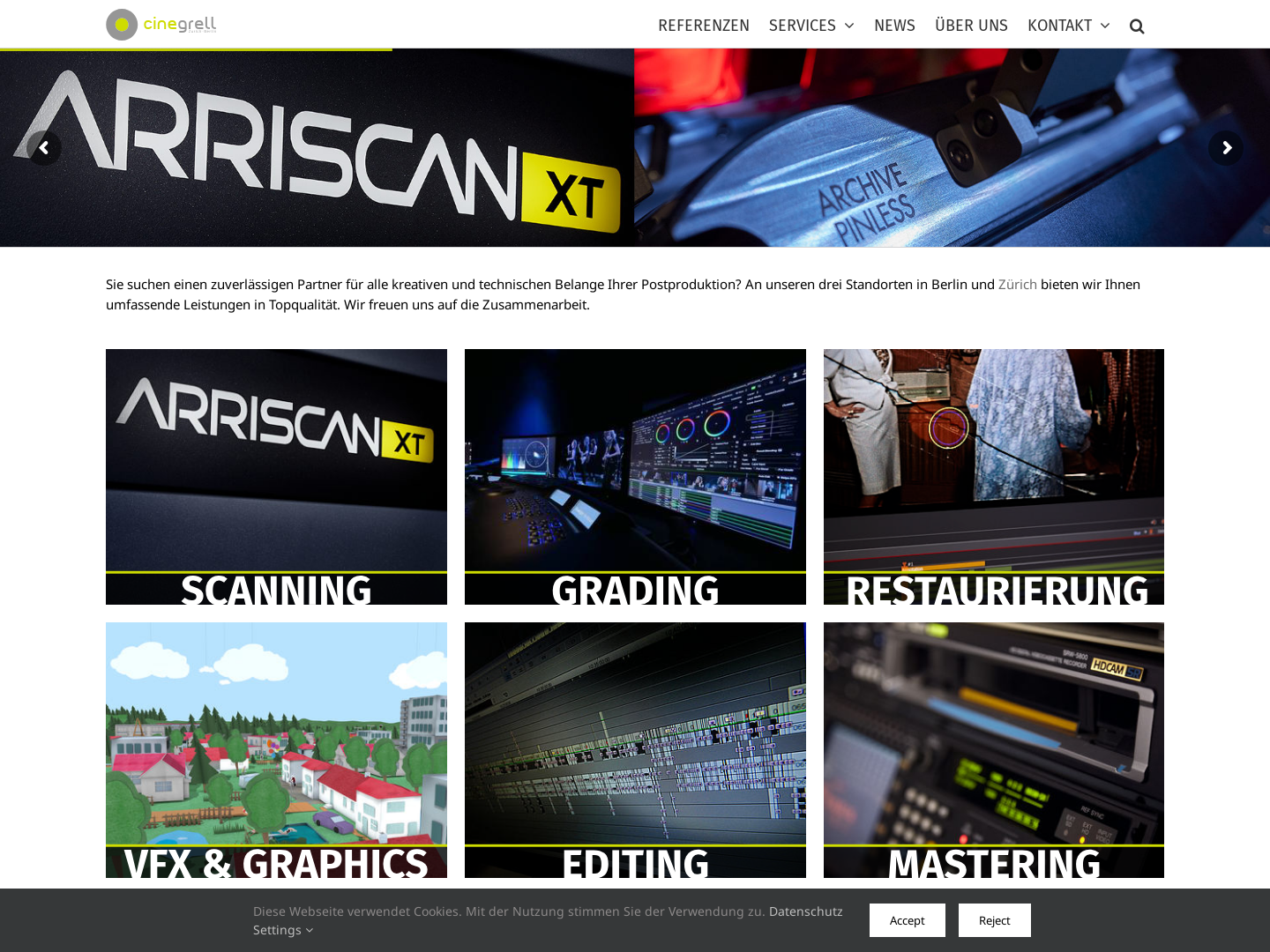Open the EDITING service tile
The width and height of the screenshot is (1270, 952).
pyautogui.click(x=635, y=750)
